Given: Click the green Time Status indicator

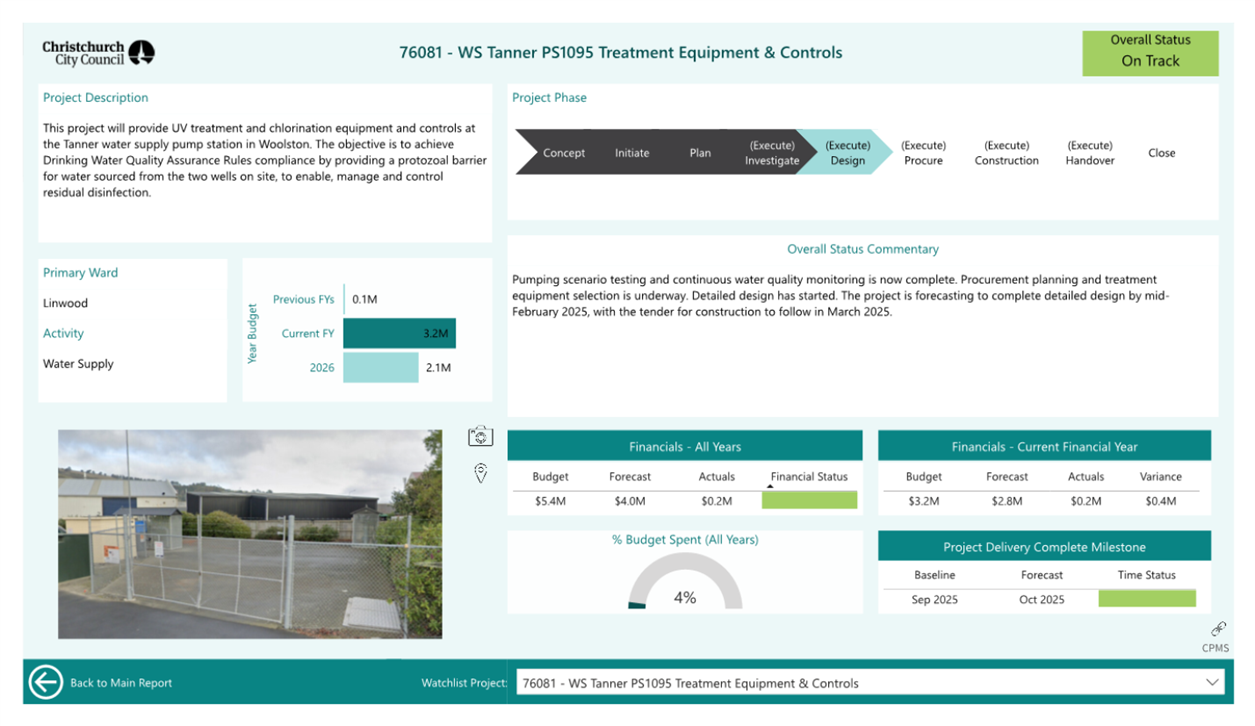Looking at the screenshot, I should click(1147, 598).
